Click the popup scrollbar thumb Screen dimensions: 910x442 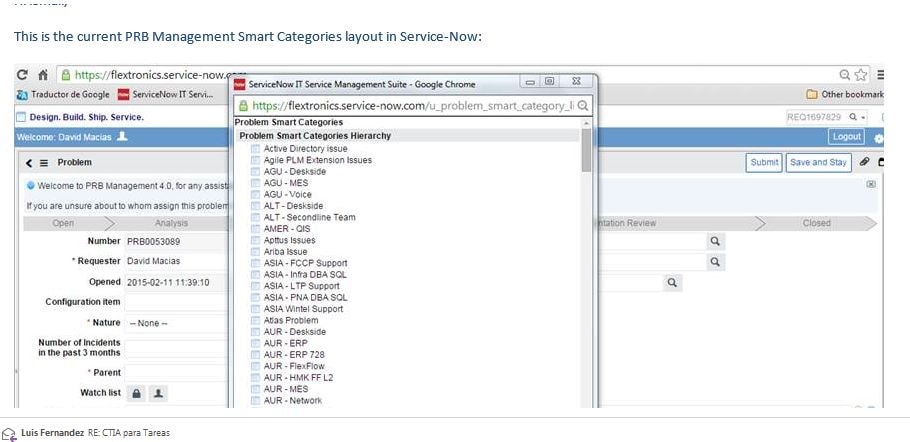pyautogui.click(x=586, y=150)
